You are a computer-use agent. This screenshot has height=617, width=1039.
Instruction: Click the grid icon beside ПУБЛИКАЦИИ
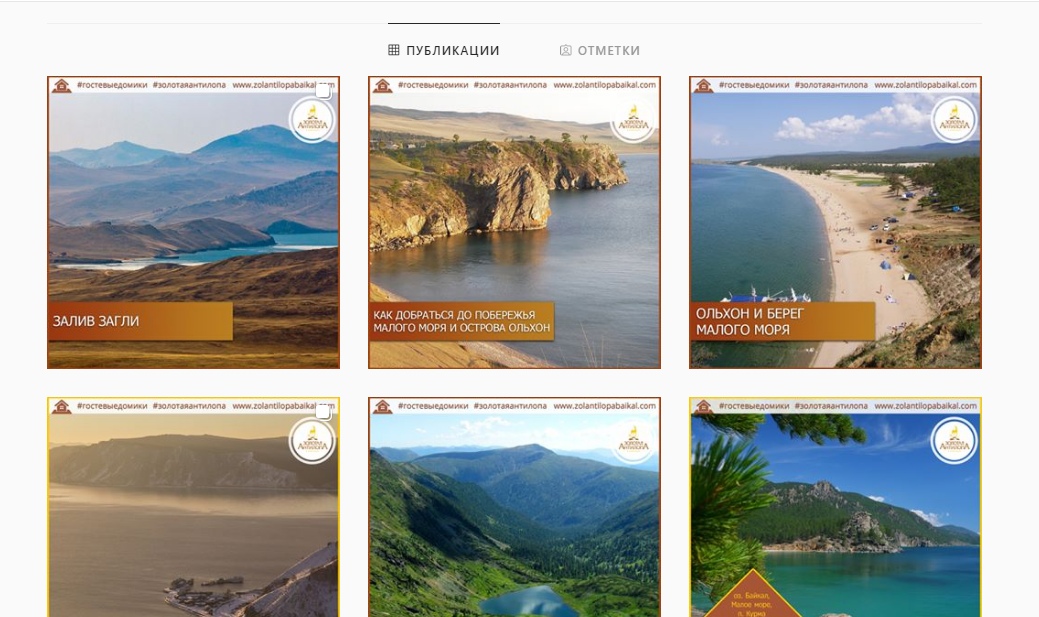click(394, 50)
